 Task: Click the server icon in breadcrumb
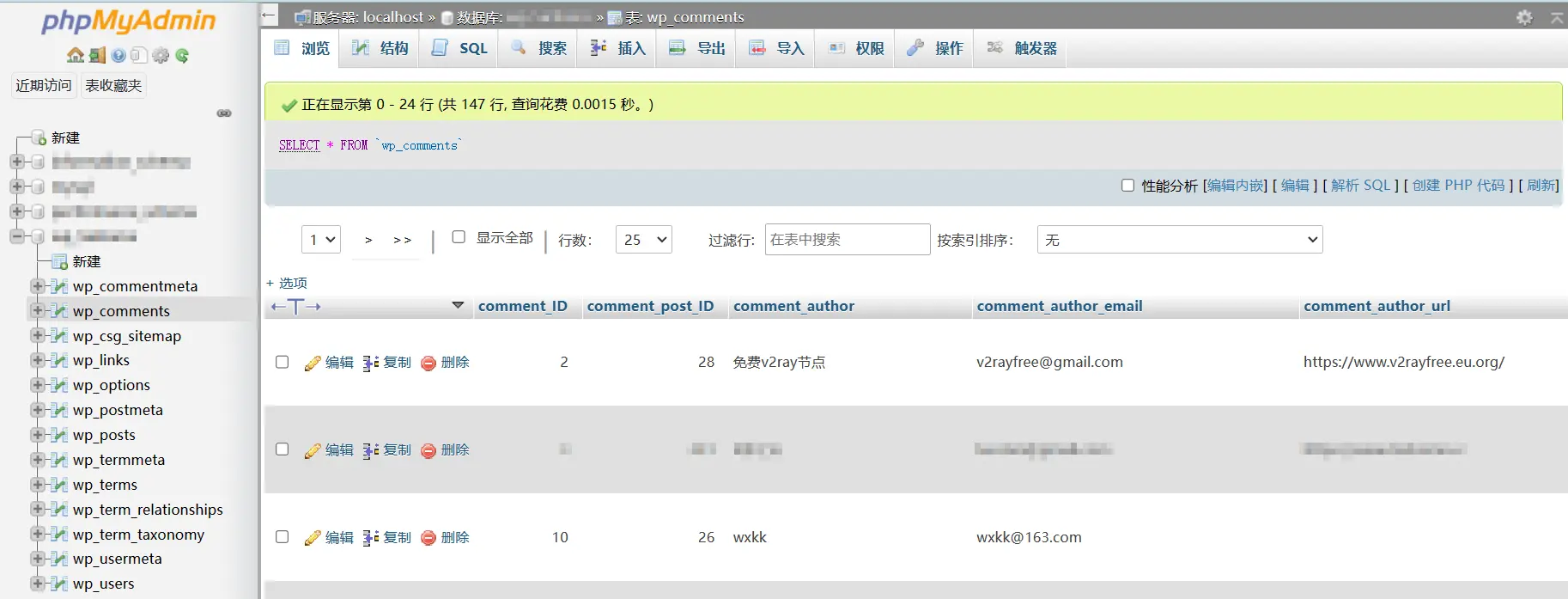pos(302,17)
